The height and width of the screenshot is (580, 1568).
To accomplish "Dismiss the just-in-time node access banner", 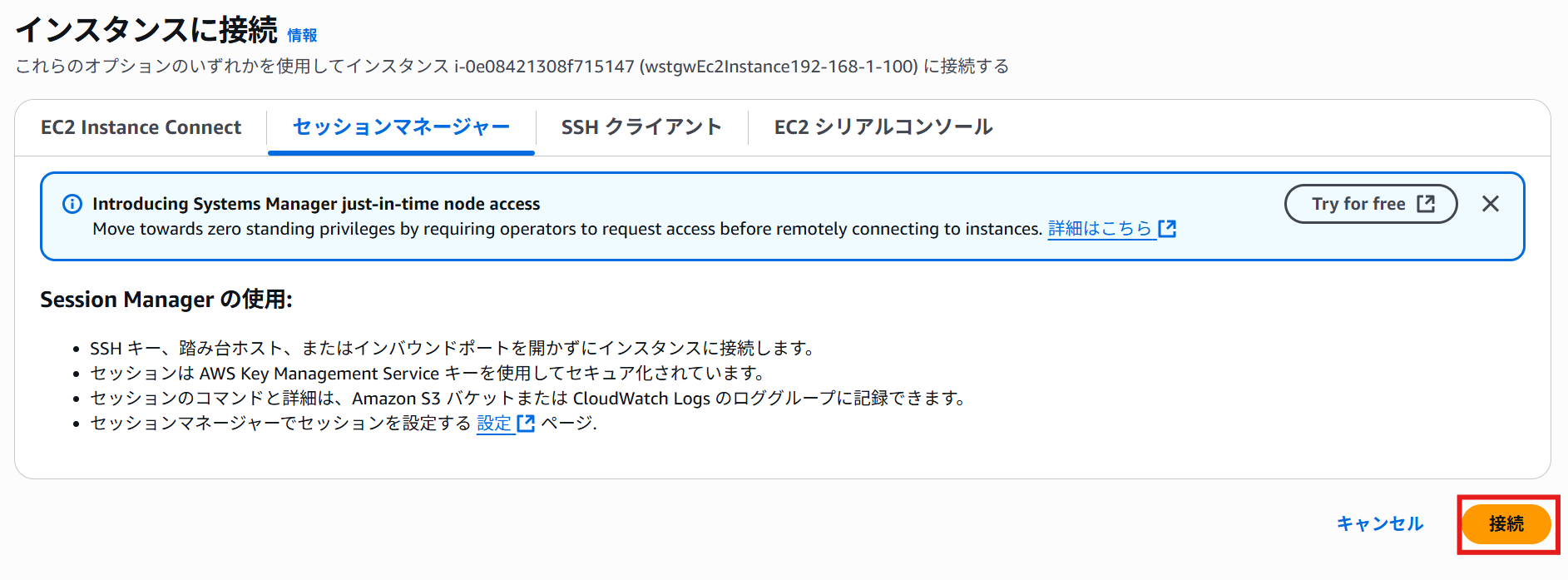I will pos(1491,204).
